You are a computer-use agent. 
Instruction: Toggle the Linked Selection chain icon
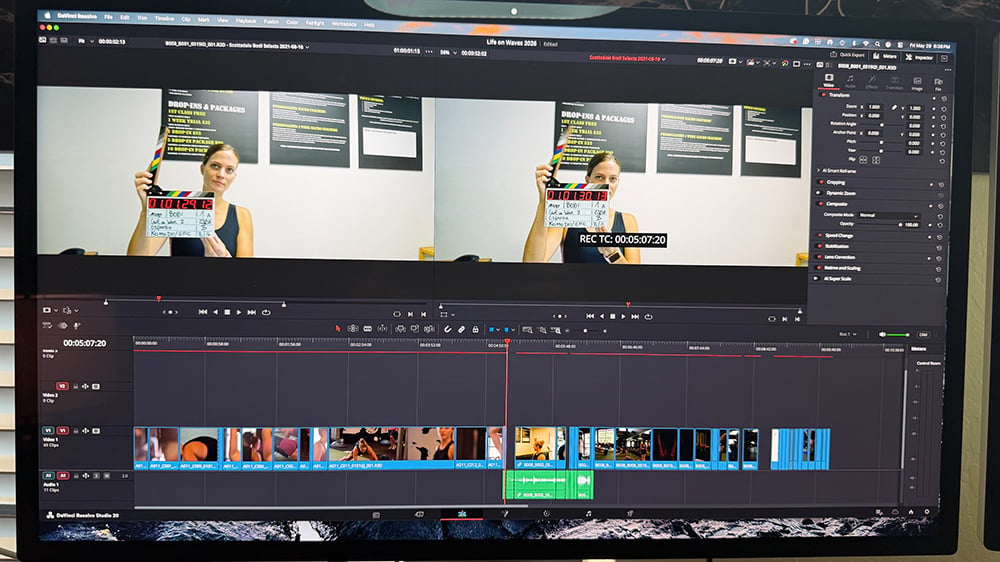462,330
